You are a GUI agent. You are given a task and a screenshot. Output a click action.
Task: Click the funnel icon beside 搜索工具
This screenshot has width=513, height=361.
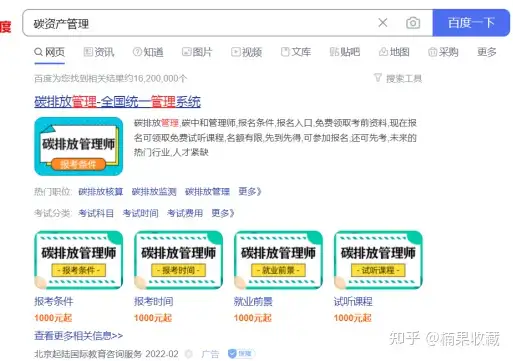[378, 78]
